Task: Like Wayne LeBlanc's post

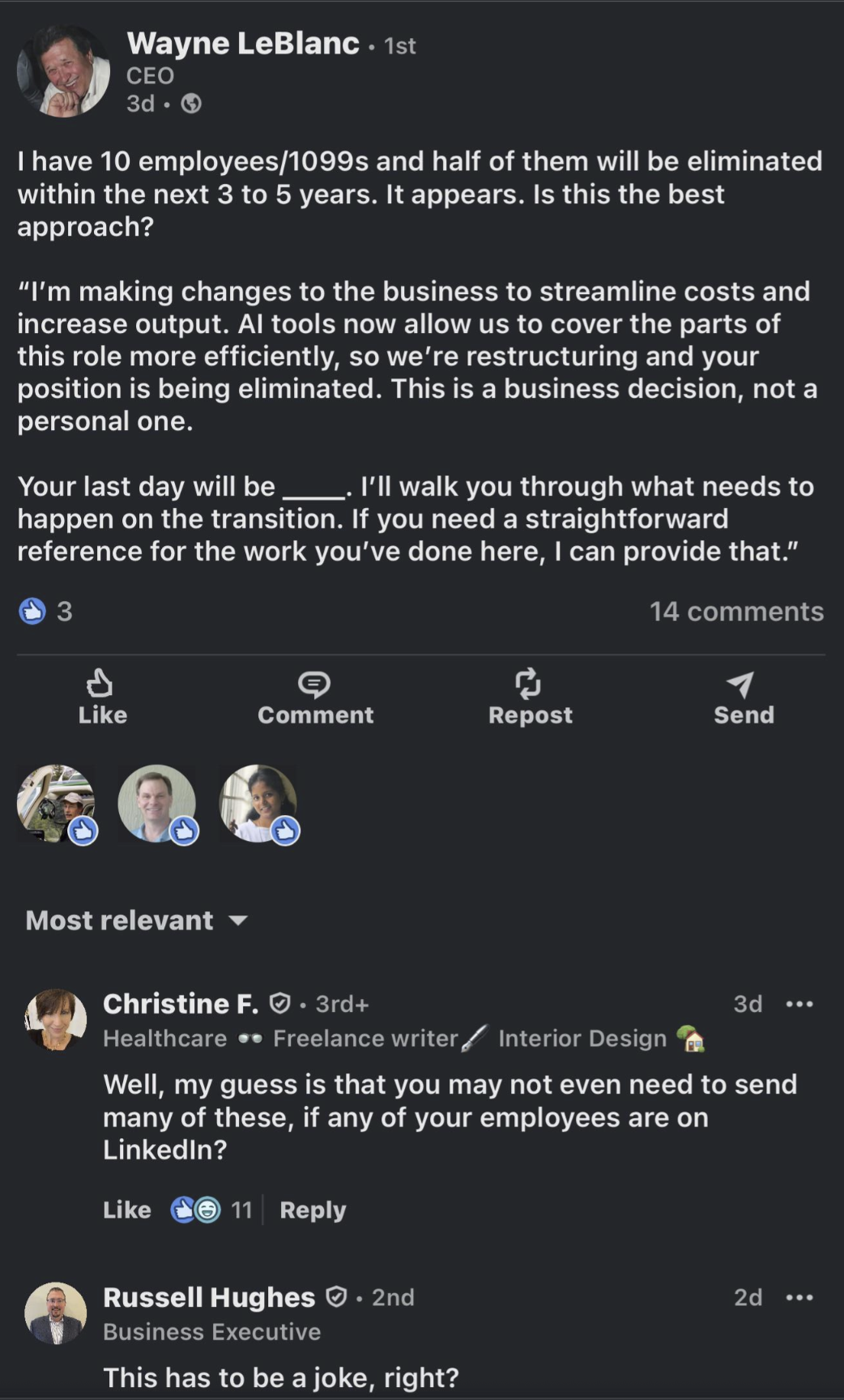Action: tap(102, 696)
